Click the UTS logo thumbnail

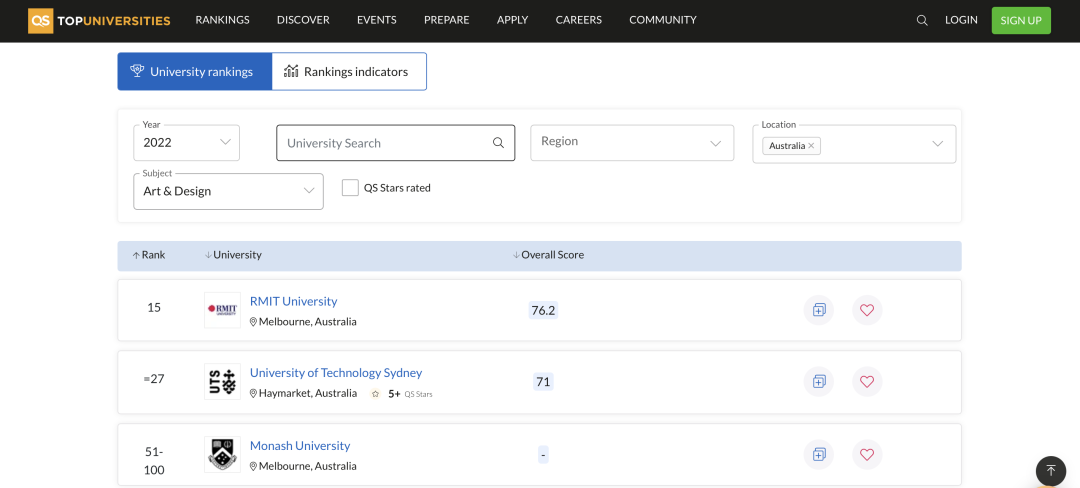222,381
